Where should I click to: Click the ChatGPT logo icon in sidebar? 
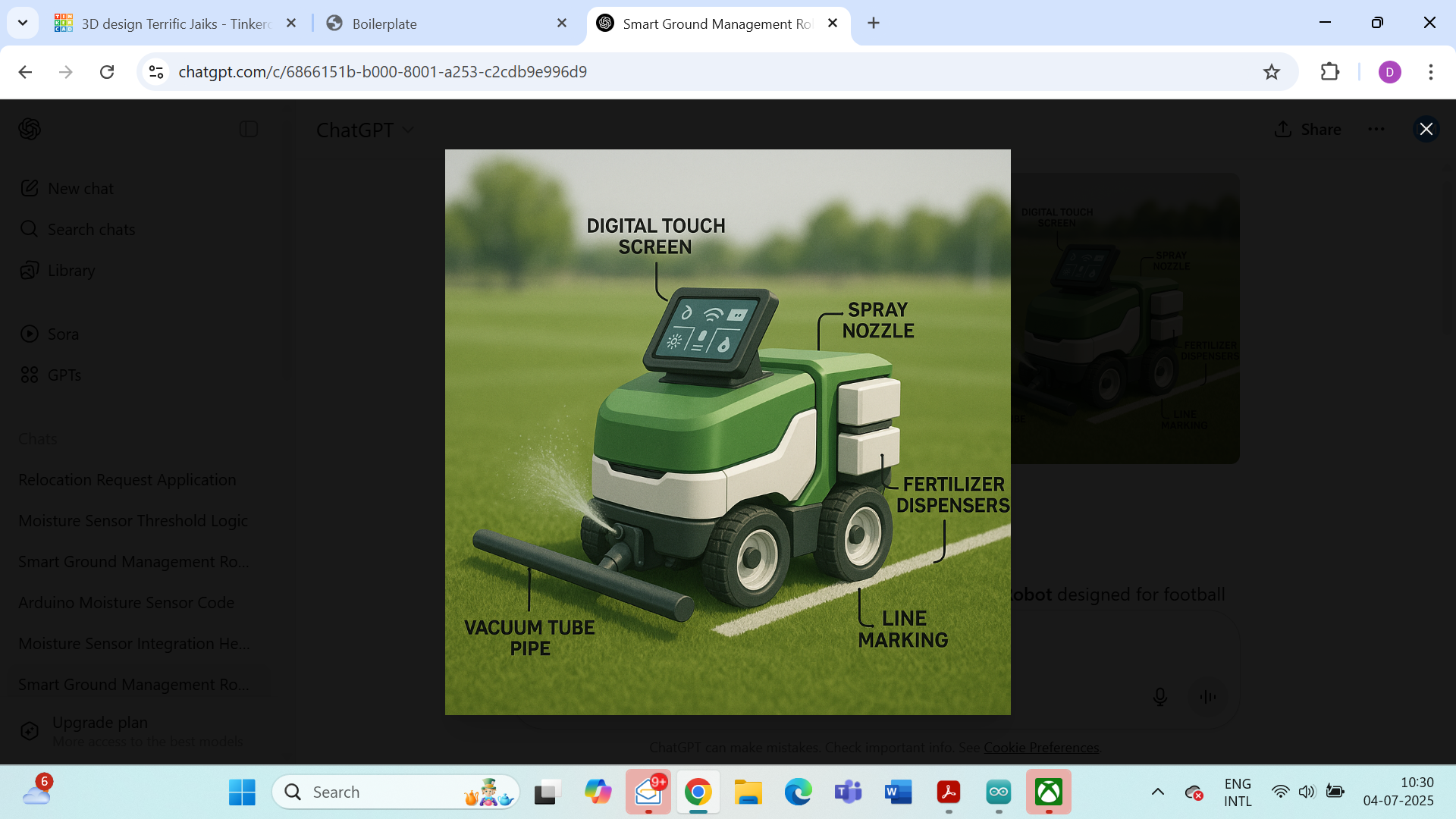coord(30,129)
